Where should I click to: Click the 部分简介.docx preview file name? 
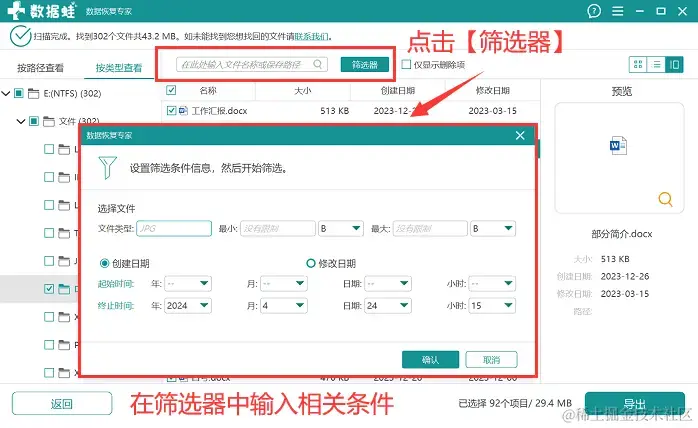(x=621, y=234)
